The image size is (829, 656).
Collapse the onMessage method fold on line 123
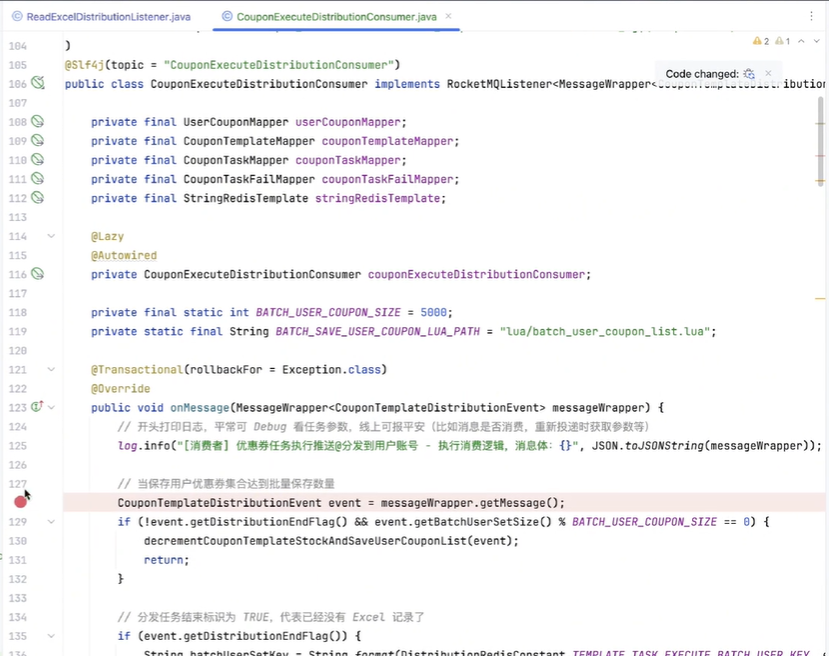click(x=51, y=407)
